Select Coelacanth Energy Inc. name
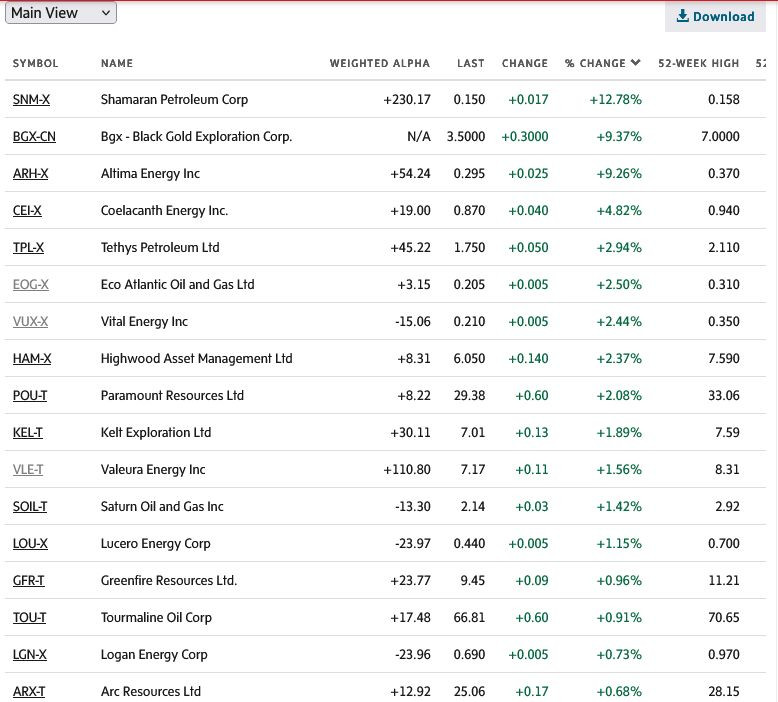 (164, 210)
